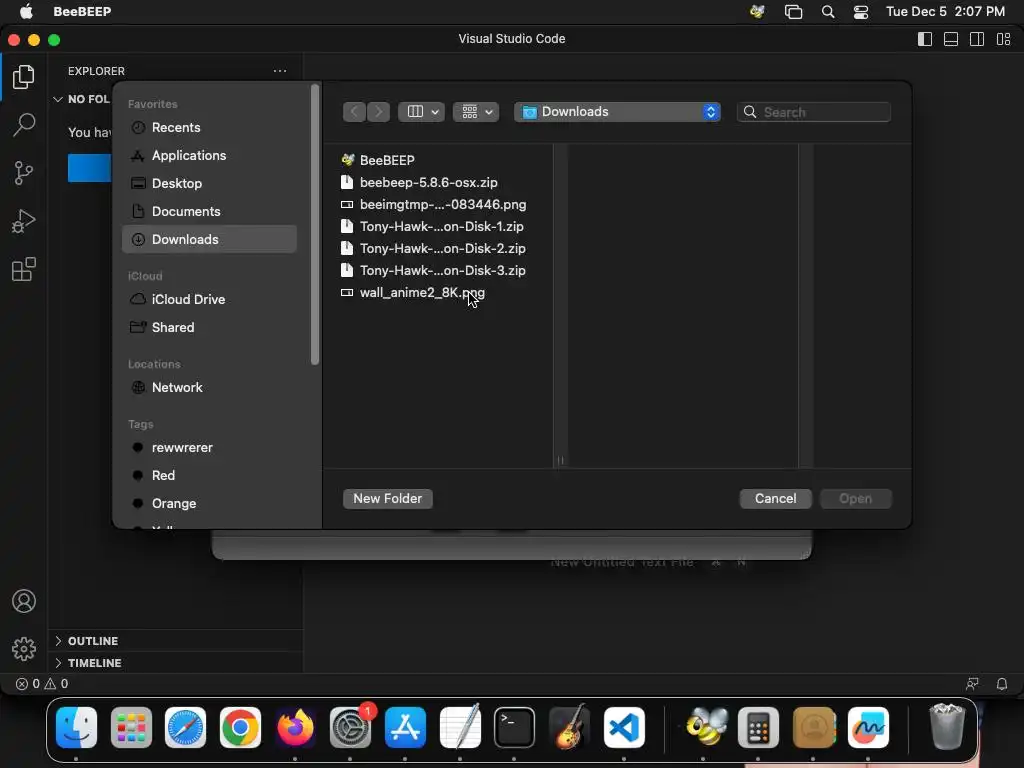Viewport: 1024px width, 768px height.
Task: Toggle secondary side bar layout icon
Action: pyautogui.click(x=977, y=39)
